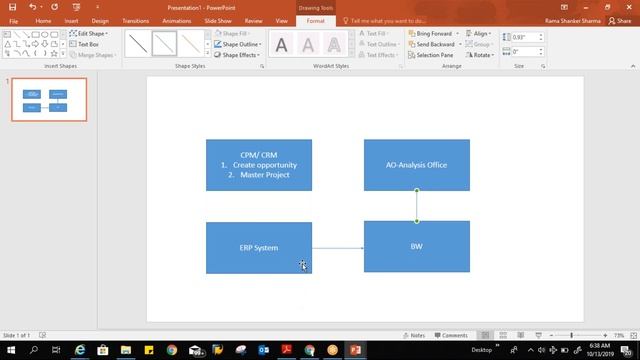Open the File tab

13,21
